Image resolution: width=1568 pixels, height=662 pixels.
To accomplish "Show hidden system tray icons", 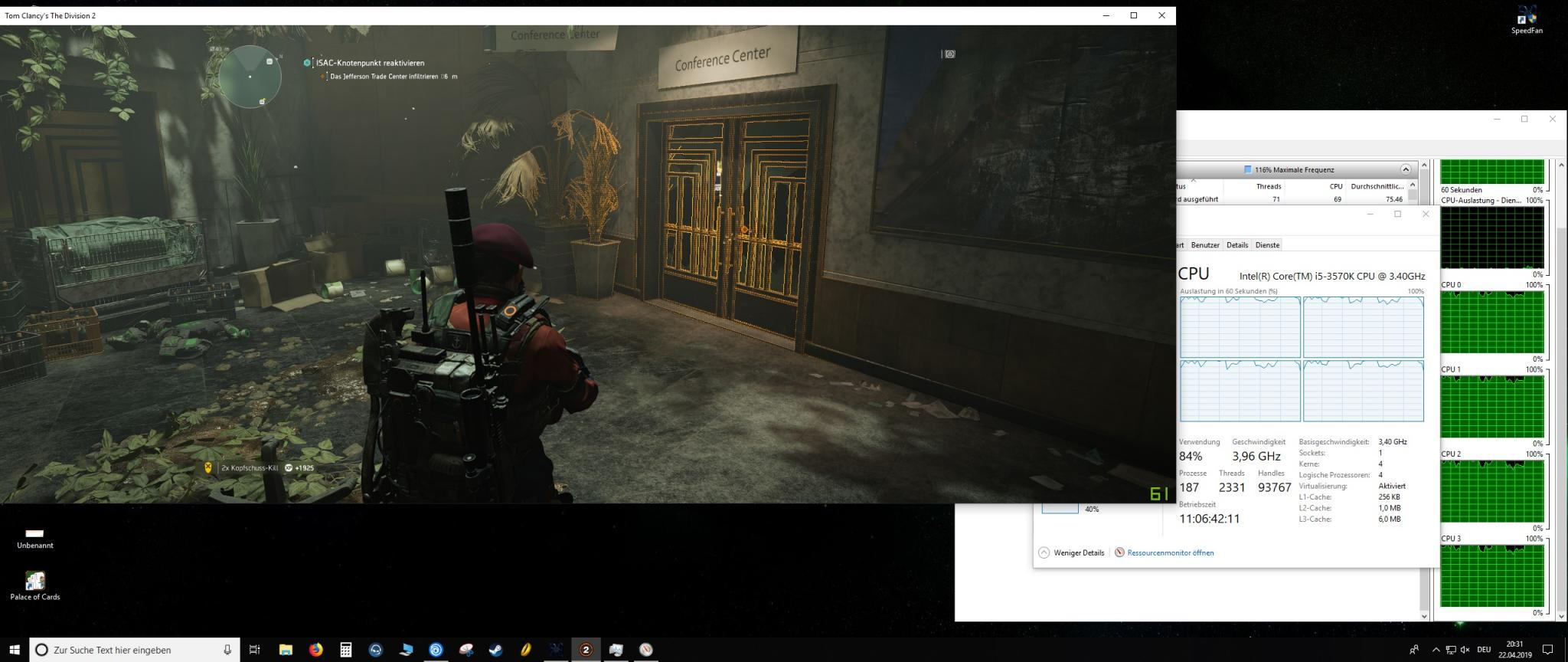I will [1436, 650].
